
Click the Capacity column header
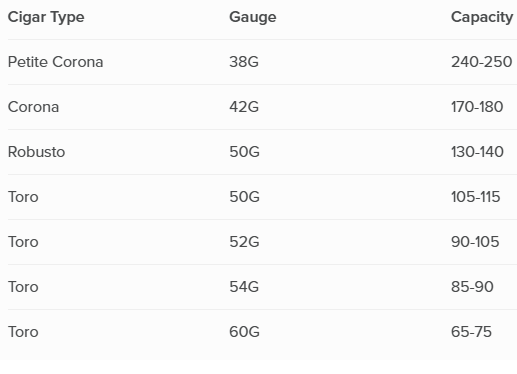pyautogui.click(x=482, y=18)
